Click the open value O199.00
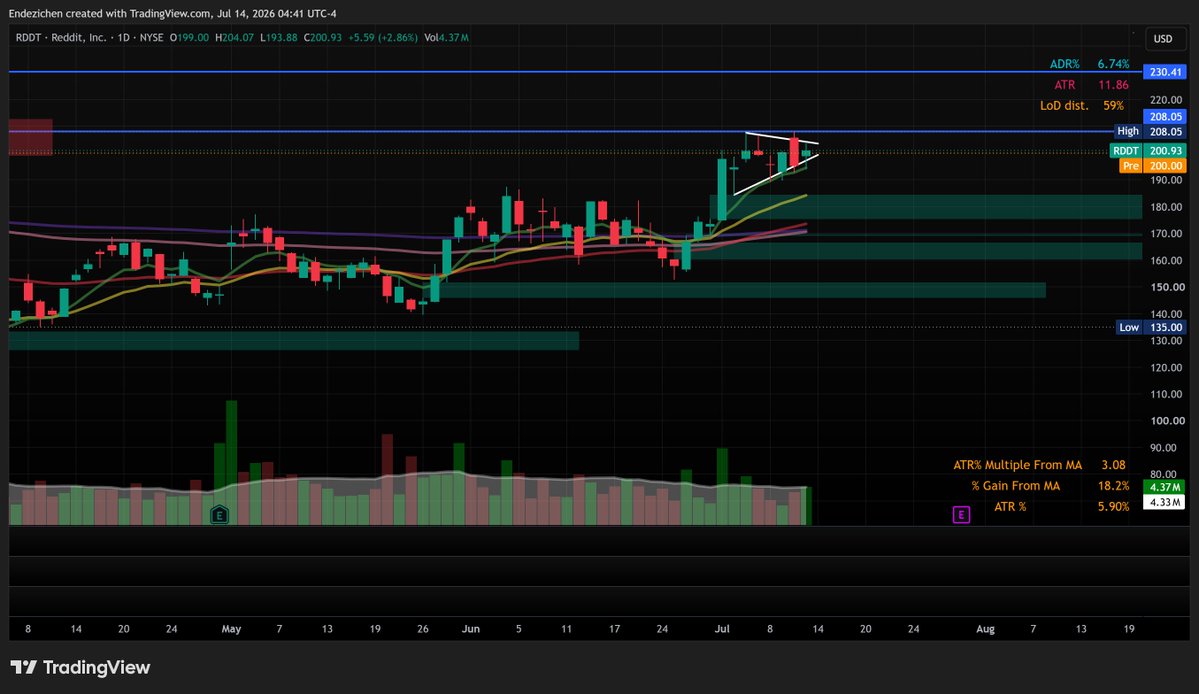 [189, 37]
